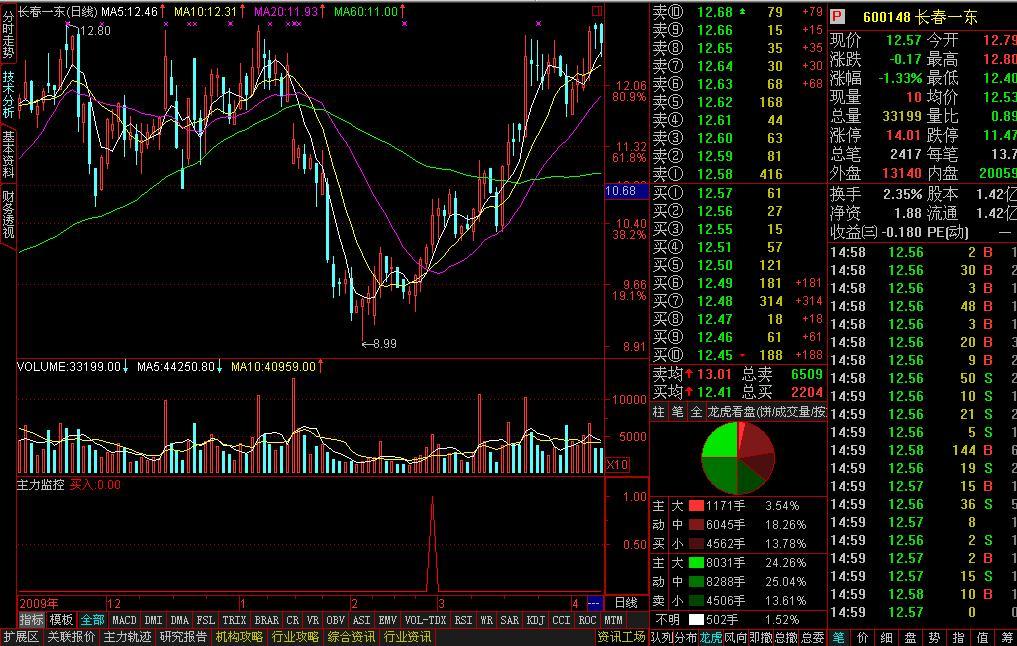The width and height of the screenshot is (1017, 646).
Task: Click the X10 volume scale box
Action: (618, 465)
